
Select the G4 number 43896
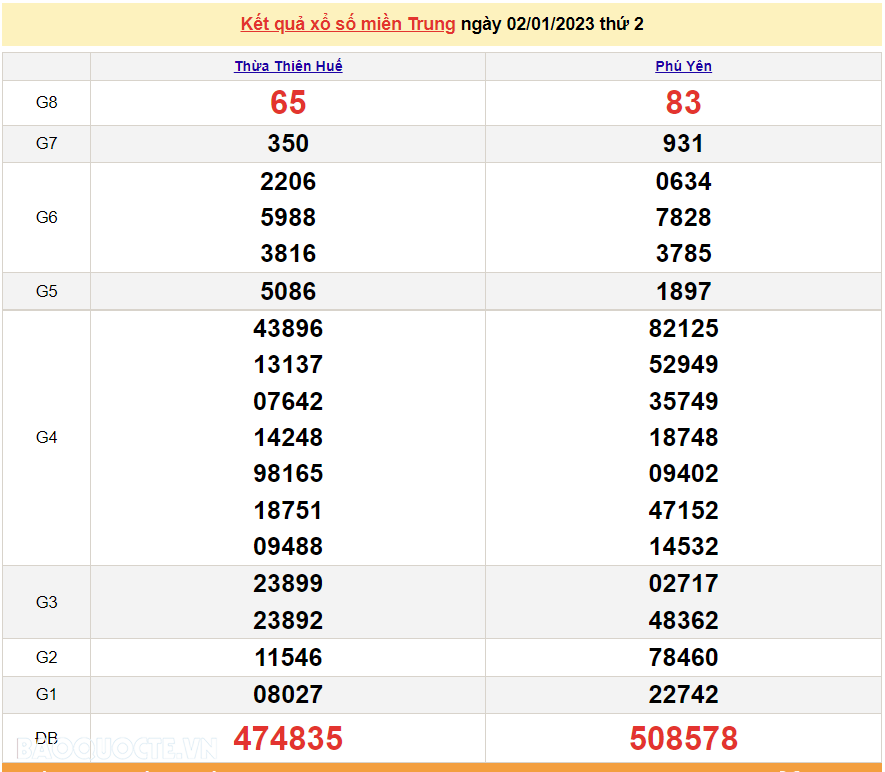click(287, 328)
